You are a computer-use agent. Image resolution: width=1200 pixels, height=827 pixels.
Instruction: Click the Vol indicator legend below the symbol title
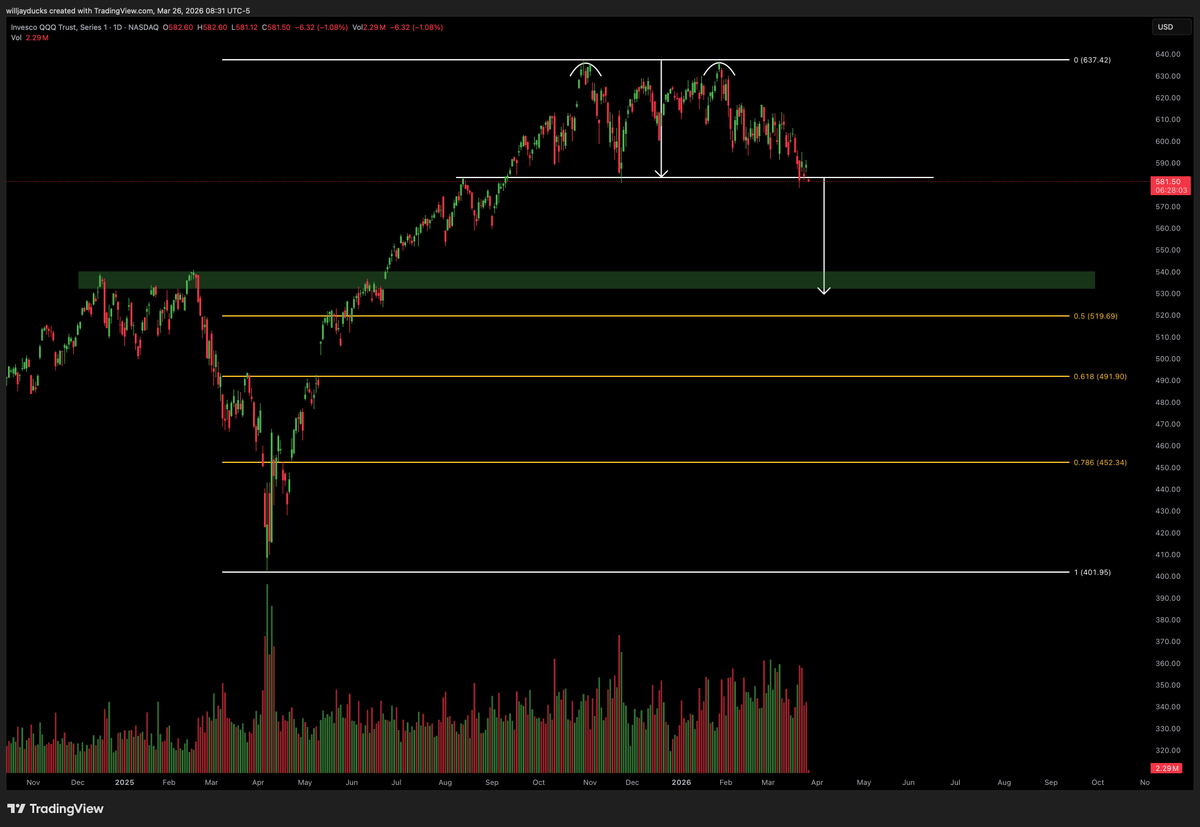pos(28,37)
